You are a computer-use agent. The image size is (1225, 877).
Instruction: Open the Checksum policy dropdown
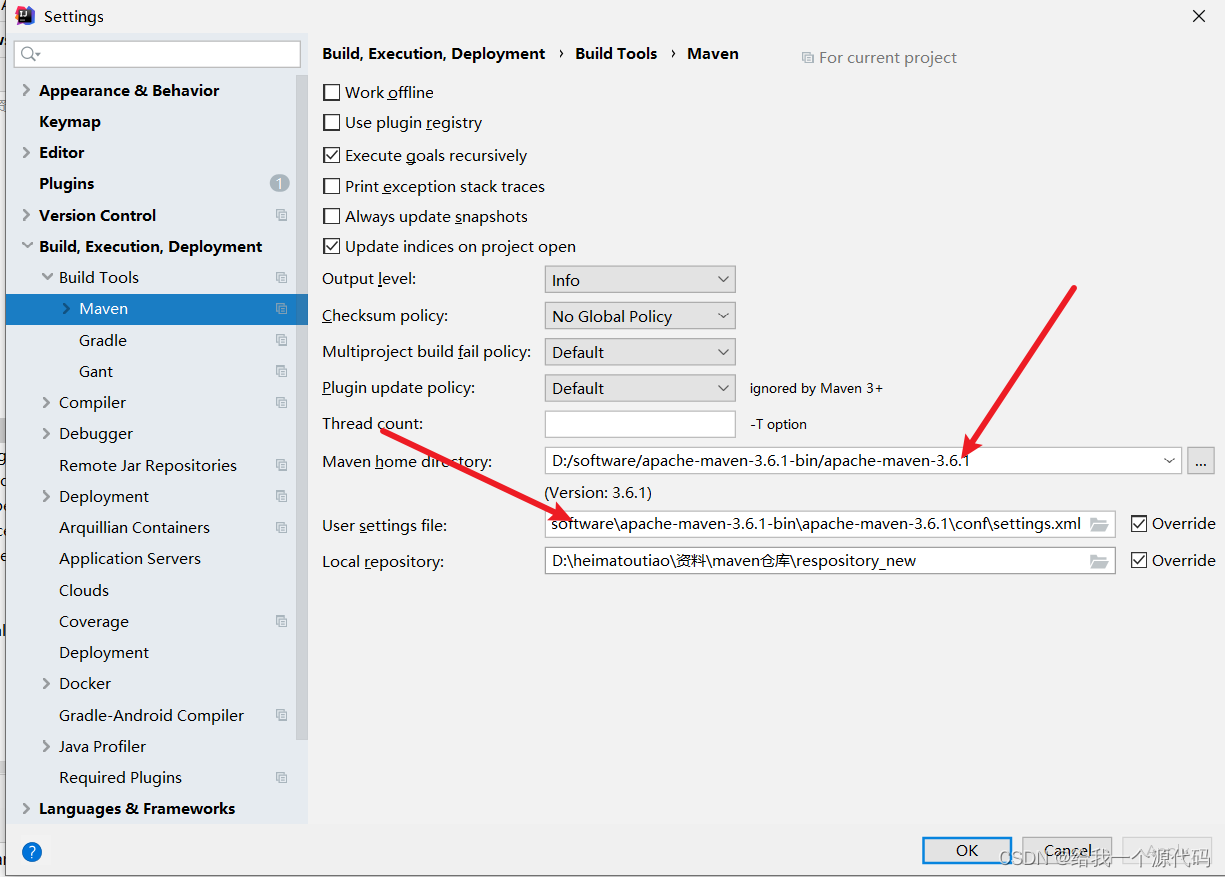pyautogui.click(x=640, y=316)
